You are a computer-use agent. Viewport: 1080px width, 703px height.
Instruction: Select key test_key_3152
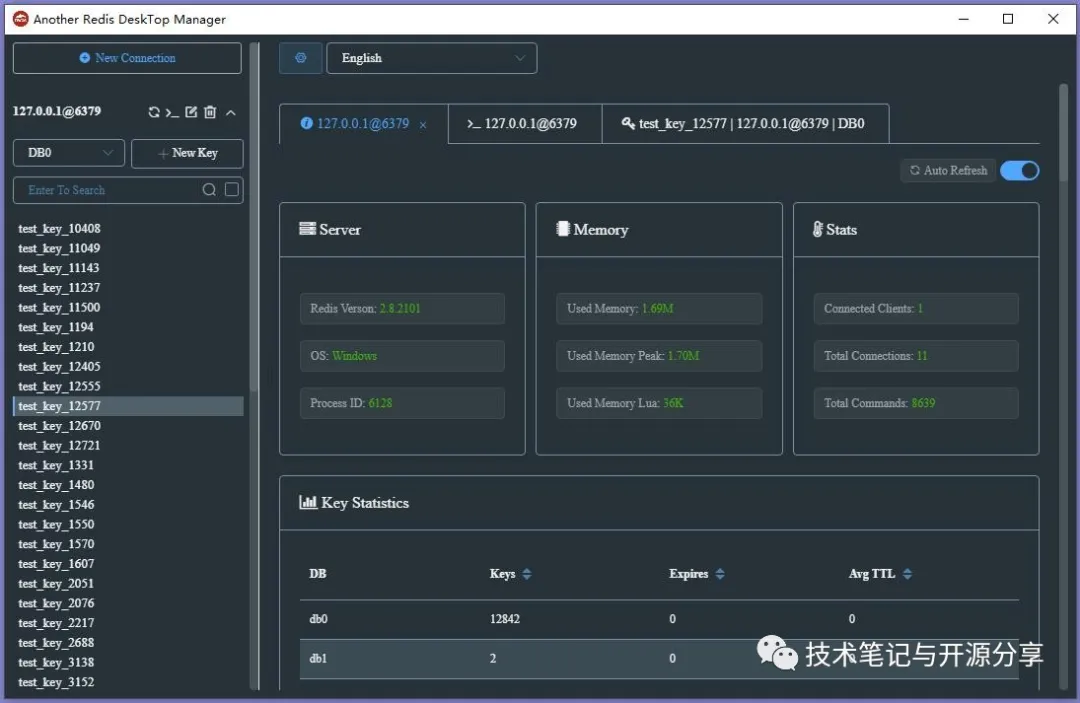tap(128, 682)
